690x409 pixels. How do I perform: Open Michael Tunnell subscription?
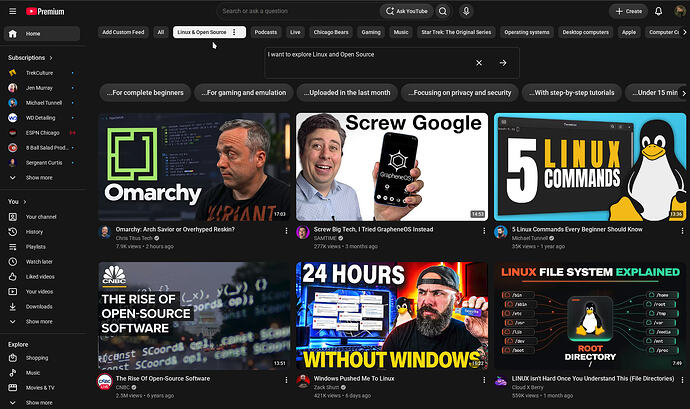click(42, 103)
